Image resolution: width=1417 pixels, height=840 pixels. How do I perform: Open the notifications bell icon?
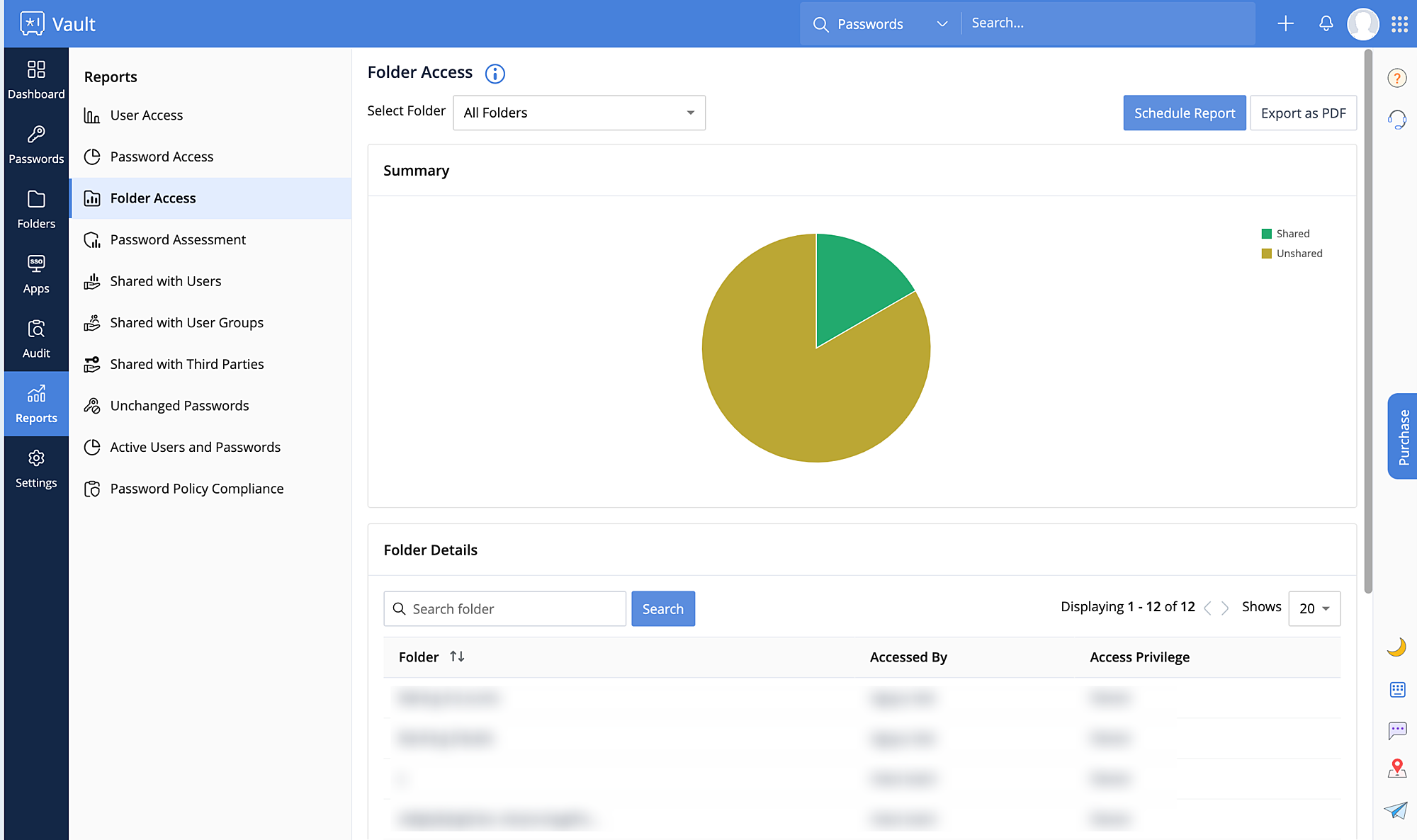pyautogui.click(x=1326, y=23)
